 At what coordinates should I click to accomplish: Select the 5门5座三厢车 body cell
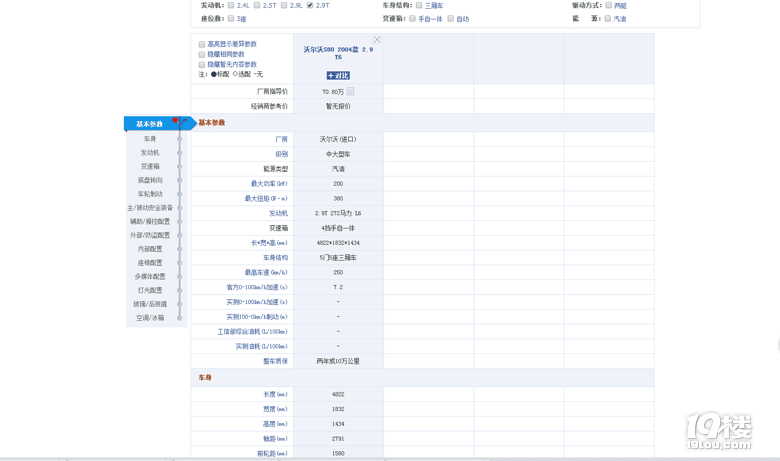(338, 258)
